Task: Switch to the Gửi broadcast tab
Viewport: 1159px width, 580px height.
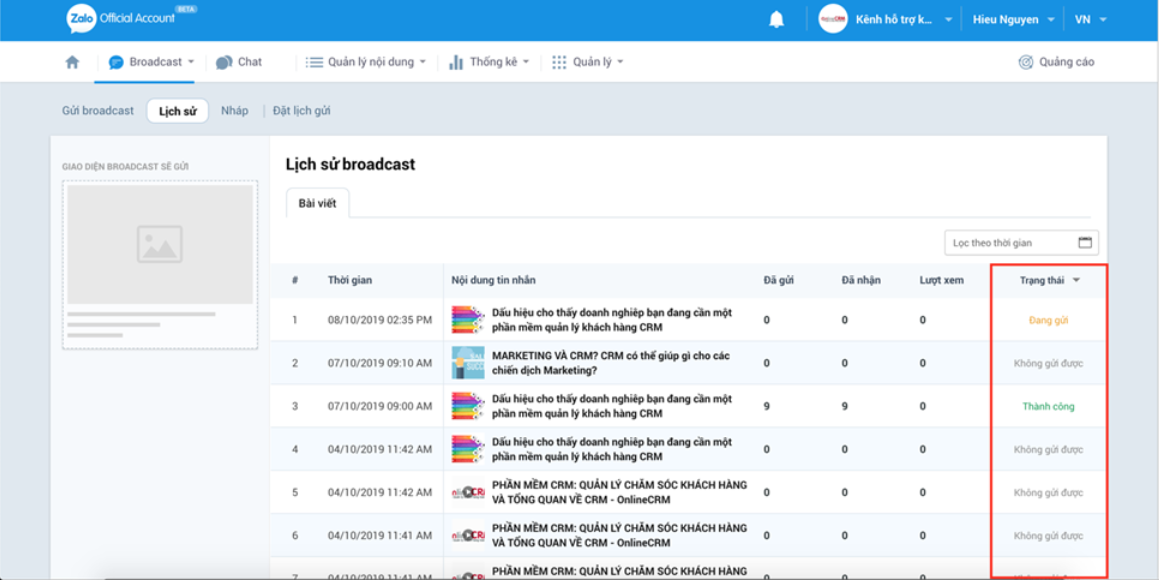Action: (98, 111)
